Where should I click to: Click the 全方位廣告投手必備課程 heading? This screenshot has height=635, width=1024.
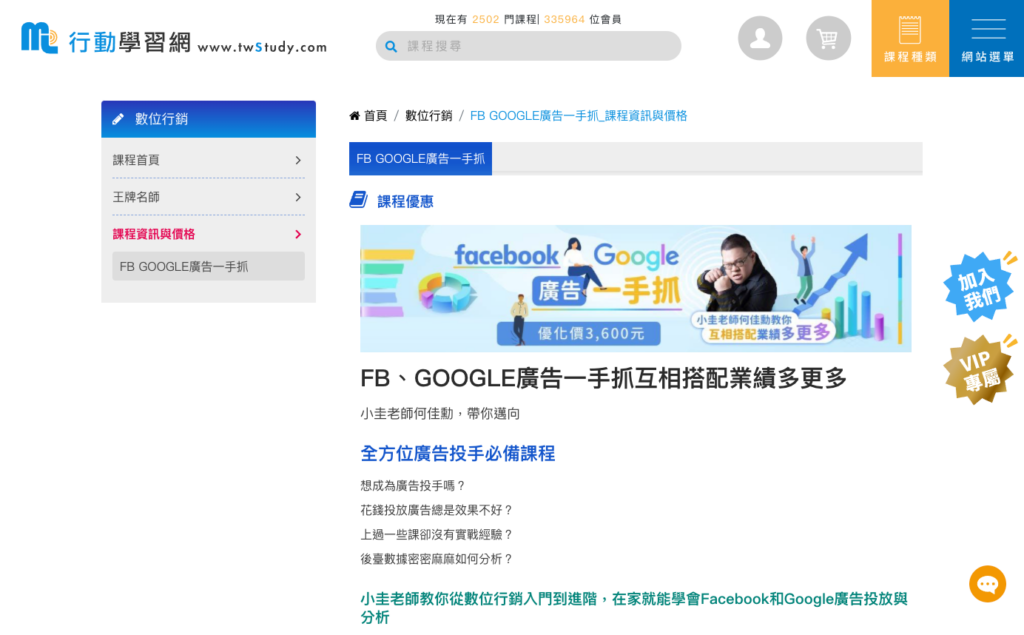[458, 453]
